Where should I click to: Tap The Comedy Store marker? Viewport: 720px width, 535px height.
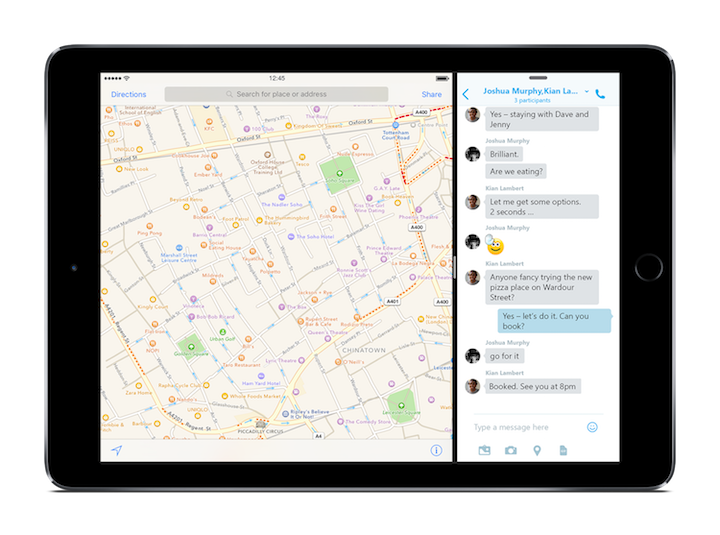click(340, 422)
